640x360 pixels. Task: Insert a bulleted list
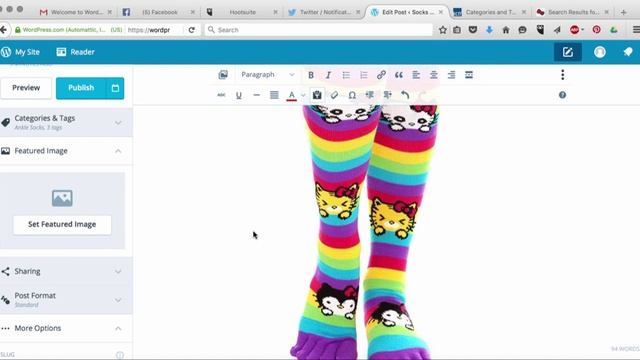346,75
